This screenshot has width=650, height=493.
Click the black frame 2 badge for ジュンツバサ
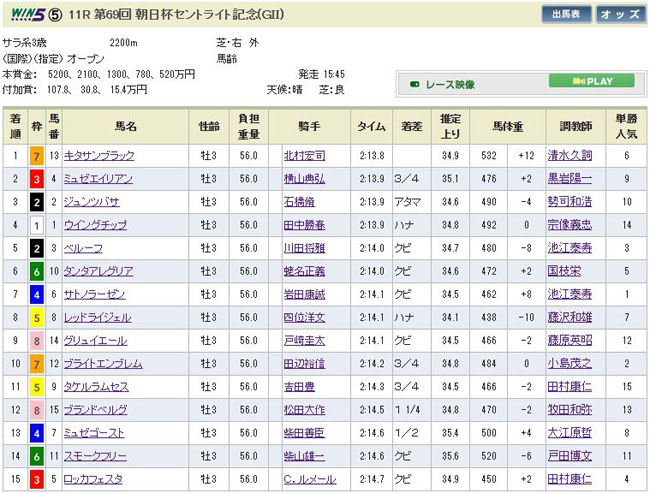tap(35, 202)
